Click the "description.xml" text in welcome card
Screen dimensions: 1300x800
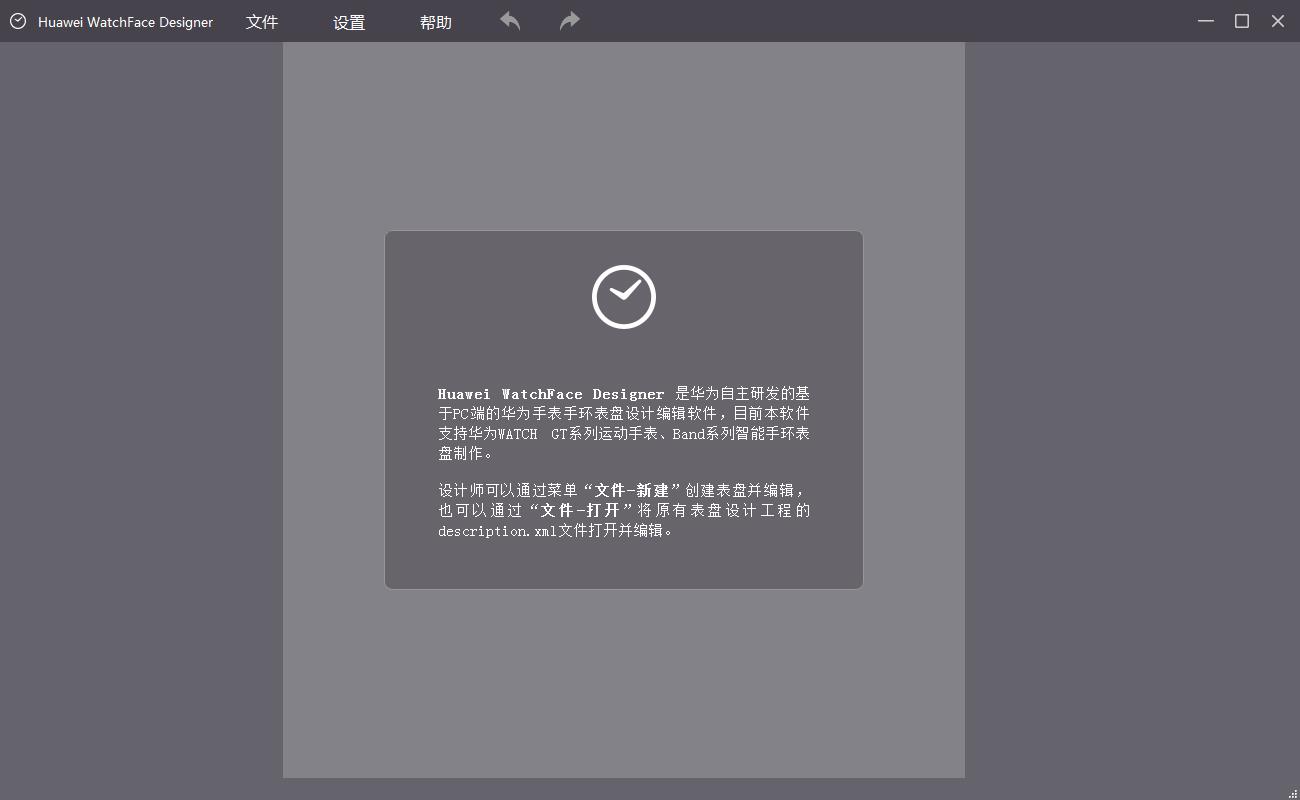497,531
